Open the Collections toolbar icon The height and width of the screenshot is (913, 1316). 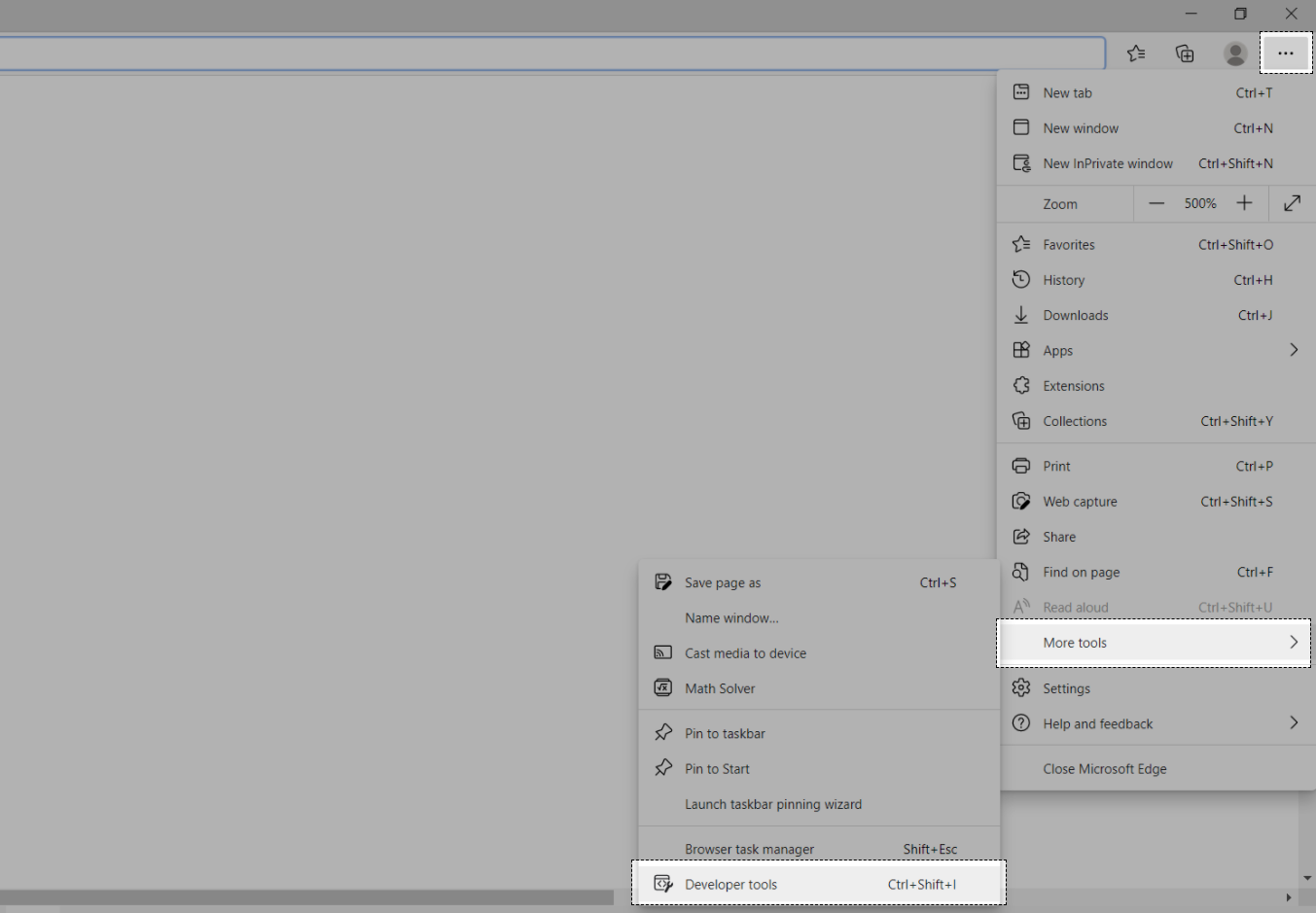pos(1185,53)
